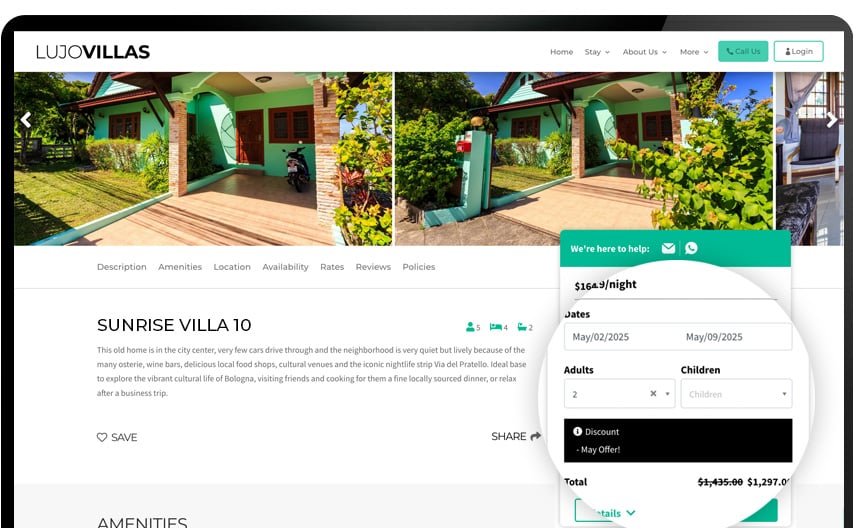Switch to the Amenities tab

point(180,266)
